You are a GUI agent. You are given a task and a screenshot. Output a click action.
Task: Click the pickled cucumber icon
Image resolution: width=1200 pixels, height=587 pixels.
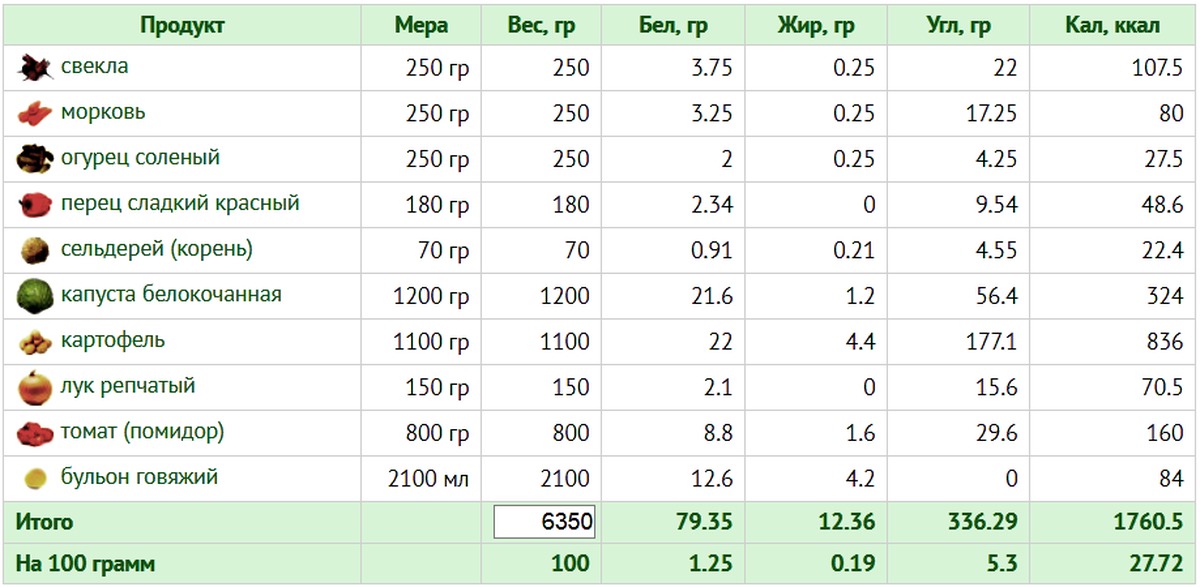pyautogui.click(x=35, y=159)
